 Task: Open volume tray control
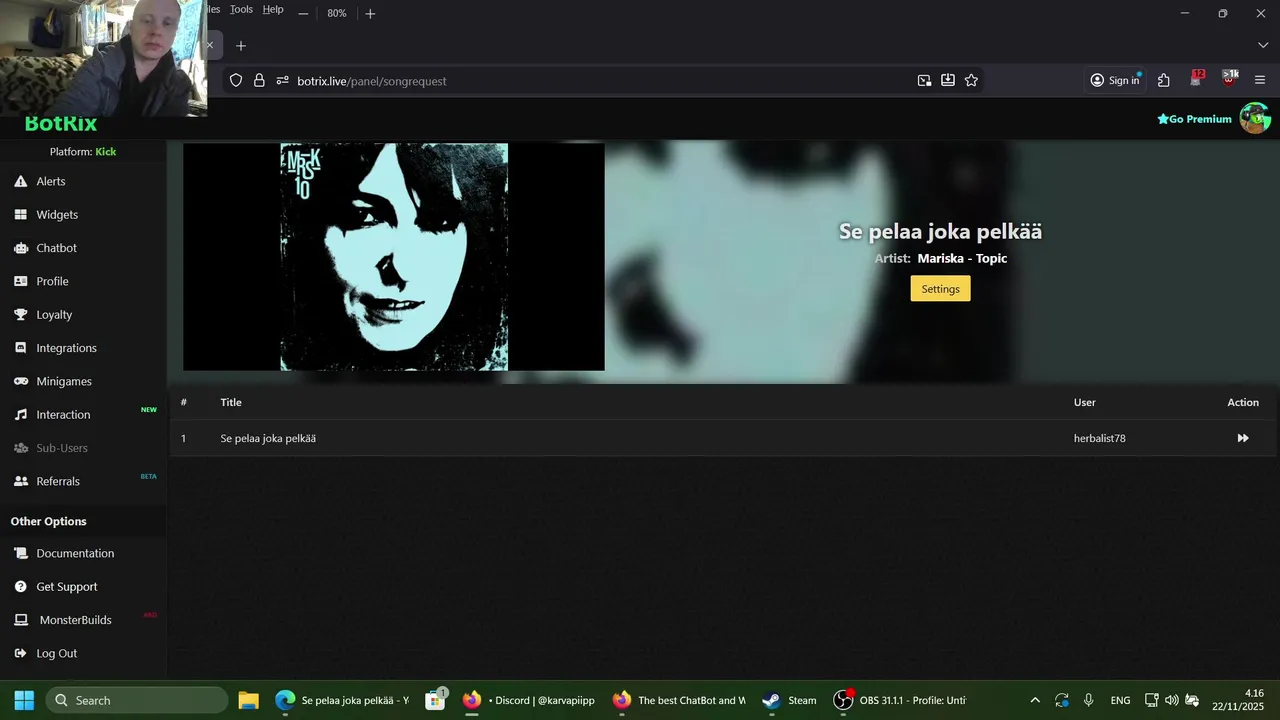tap(1172, 700)
